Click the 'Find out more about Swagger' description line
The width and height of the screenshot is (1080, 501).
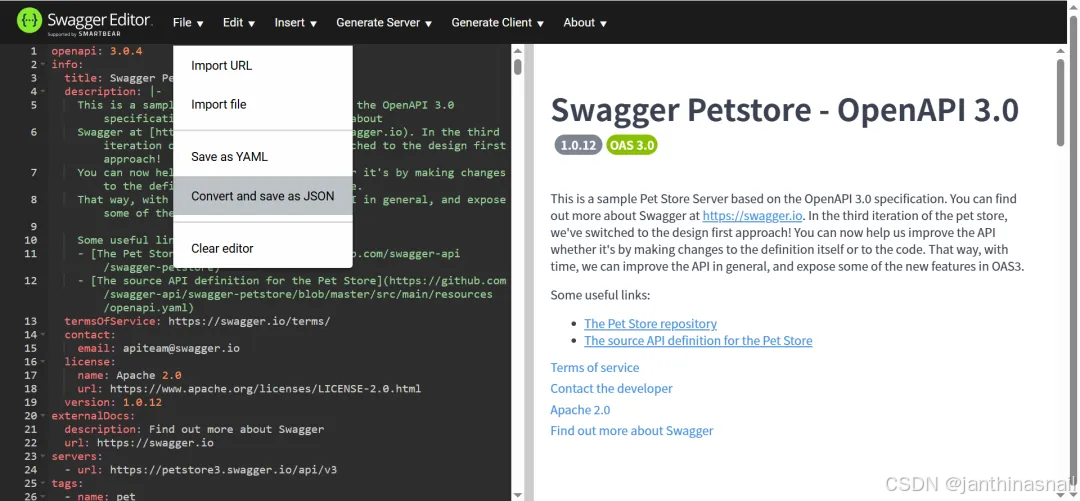[194, 429]
